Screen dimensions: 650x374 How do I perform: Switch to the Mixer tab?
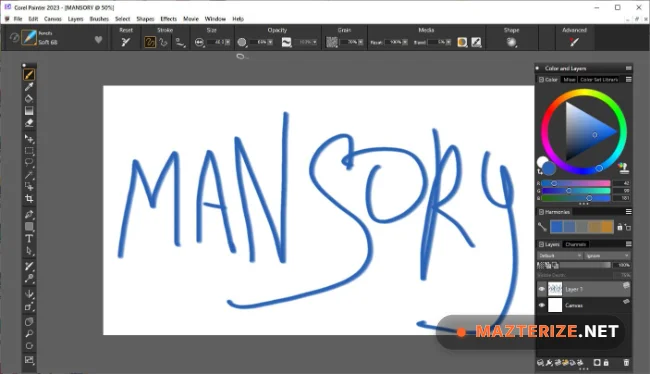(569, 80)
